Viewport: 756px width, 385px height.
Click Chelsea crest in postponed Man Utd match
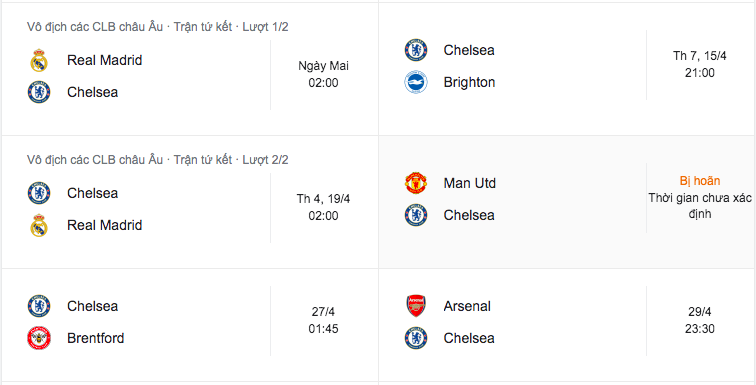point(416,215)
